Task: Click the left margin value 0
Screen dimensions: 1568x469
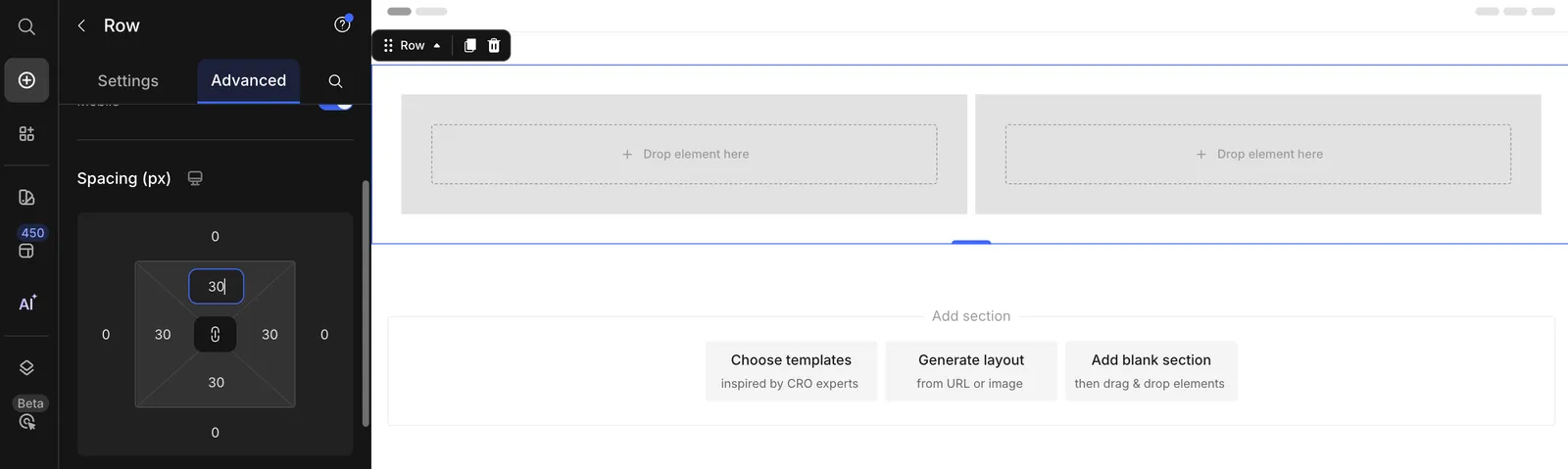Action: [106, 334]
